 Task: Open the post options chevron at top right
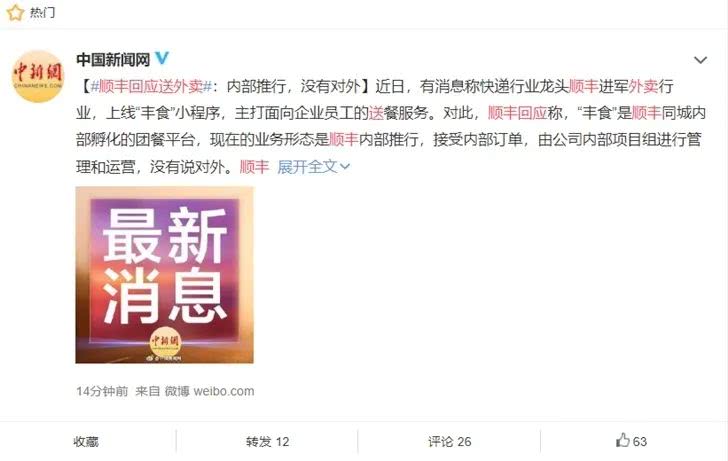coord(700,60)
